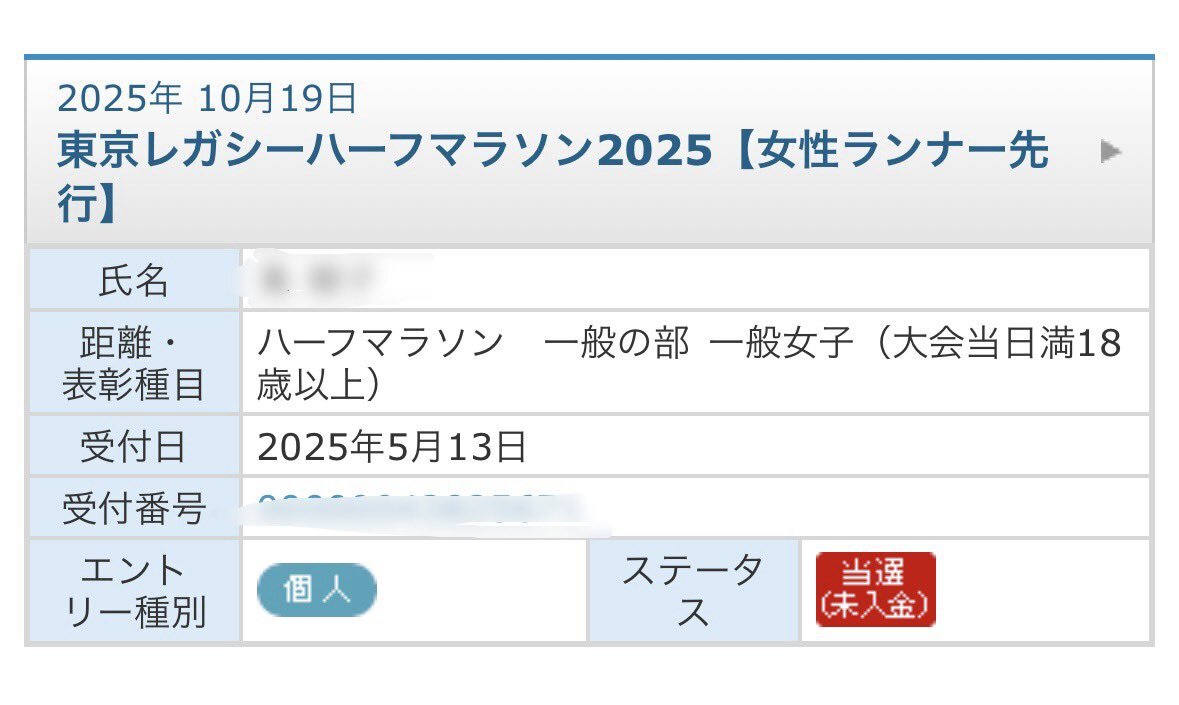
Task: Click empty area right of status badge
Action: (1045, 591)
